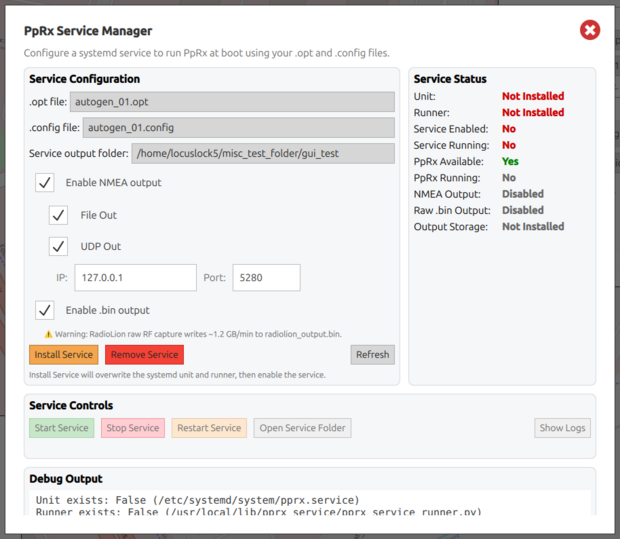620x539 pixels.
Task: Click the PpRx Service Manager title
Action: click(88, 31)
